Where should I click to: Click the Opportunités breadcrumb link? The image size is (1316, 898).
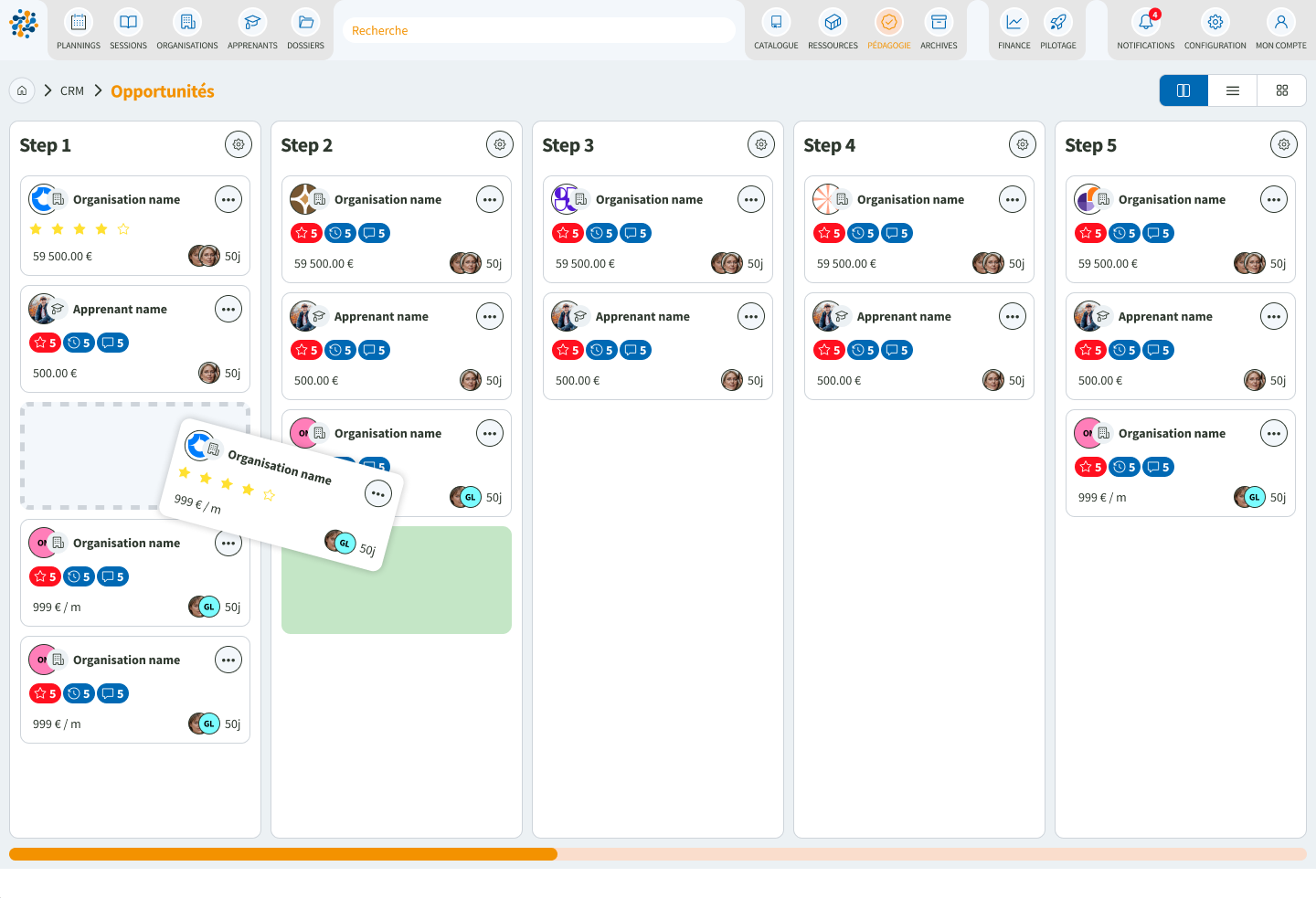pyautogui.click(x=162, y=90)
